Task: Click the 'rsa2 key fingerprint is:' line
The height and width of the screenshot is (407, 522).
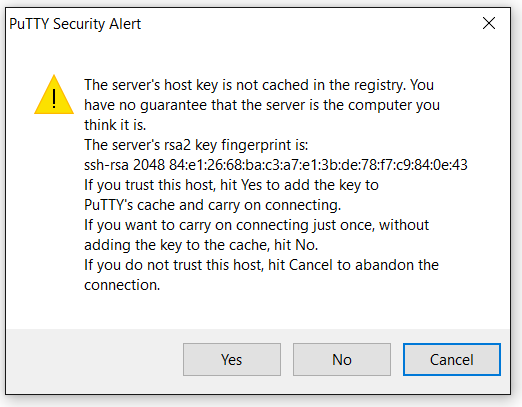Action: pyautogui.click(x=196, y=145)
